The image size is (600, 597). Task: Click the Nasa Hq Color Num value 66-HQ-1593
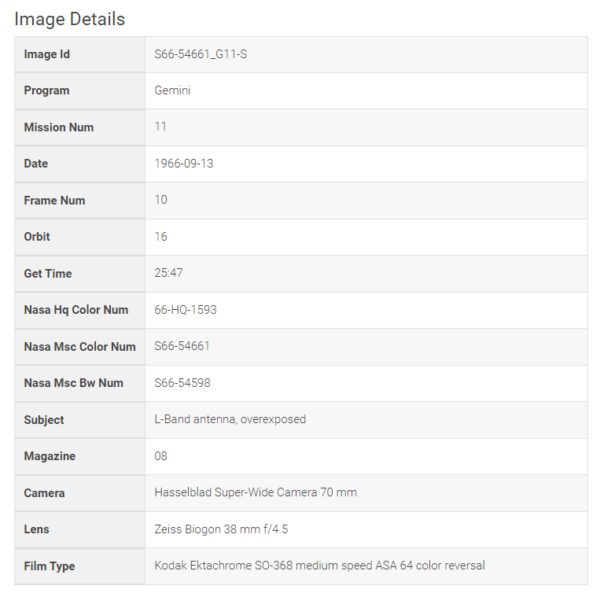(x=185, y=310)
